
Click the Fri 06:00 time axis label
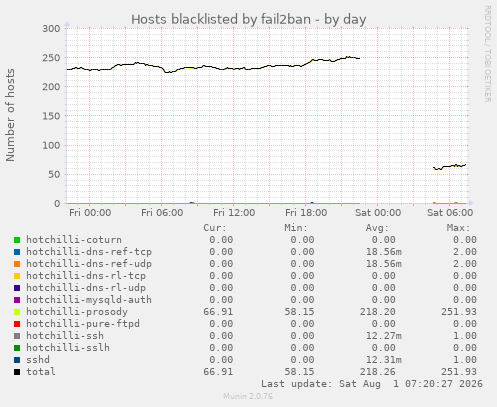(162, 213)
